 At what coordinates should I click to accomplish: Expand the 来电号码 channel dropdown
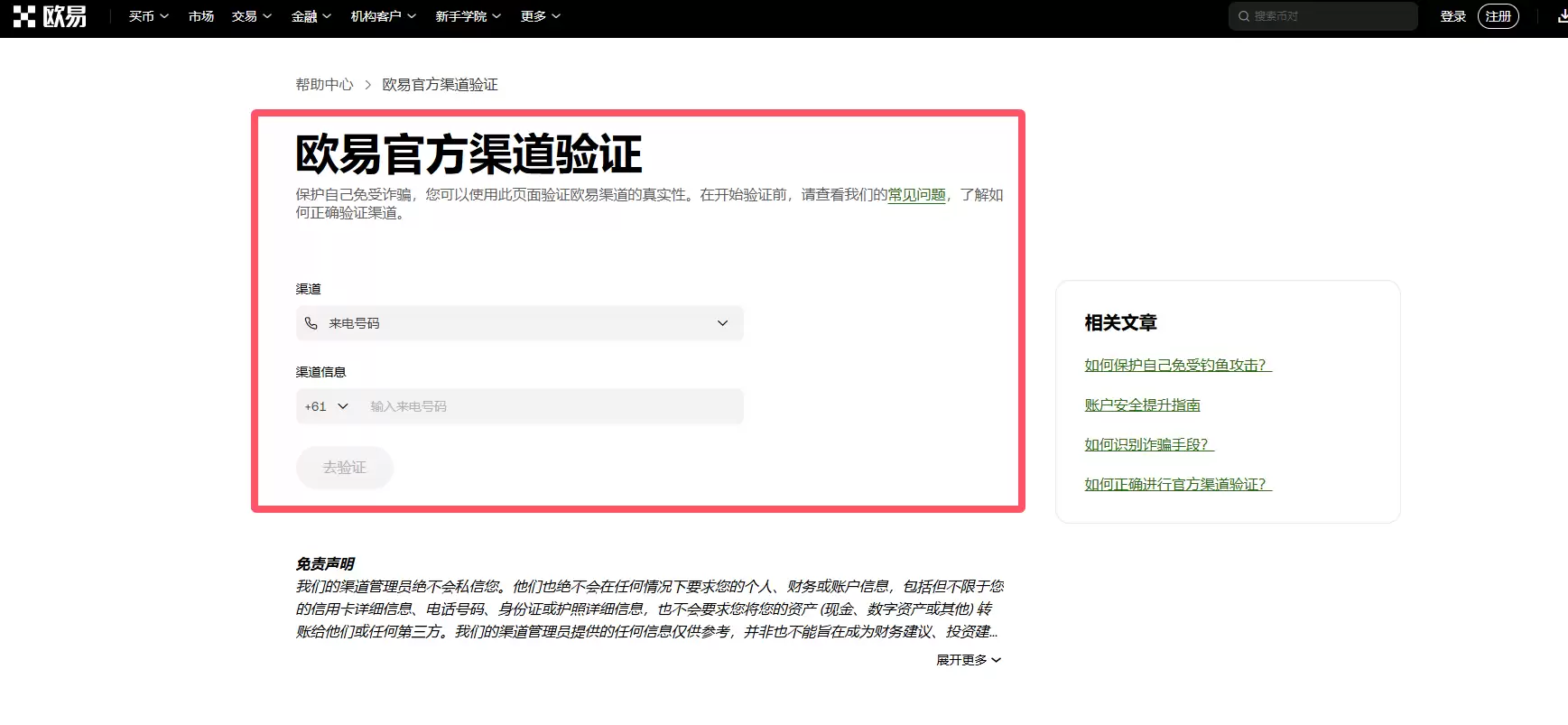tap(520, 323)
